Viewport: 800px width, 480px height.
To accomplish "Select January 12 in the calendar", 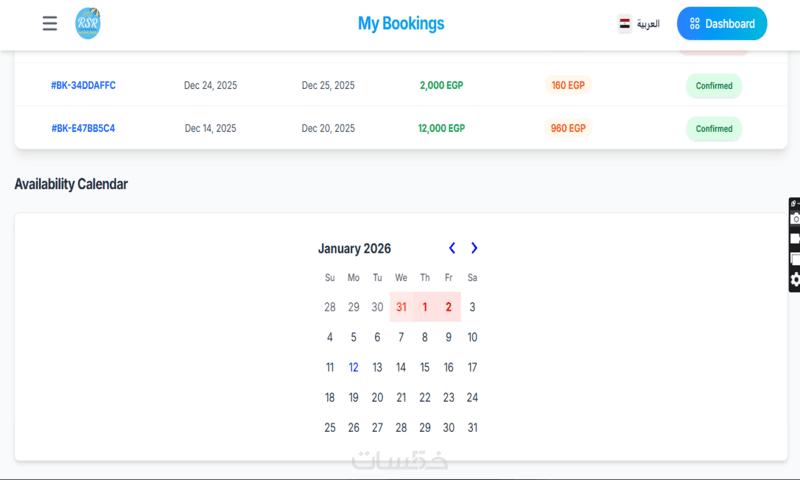I will [353, 368].
